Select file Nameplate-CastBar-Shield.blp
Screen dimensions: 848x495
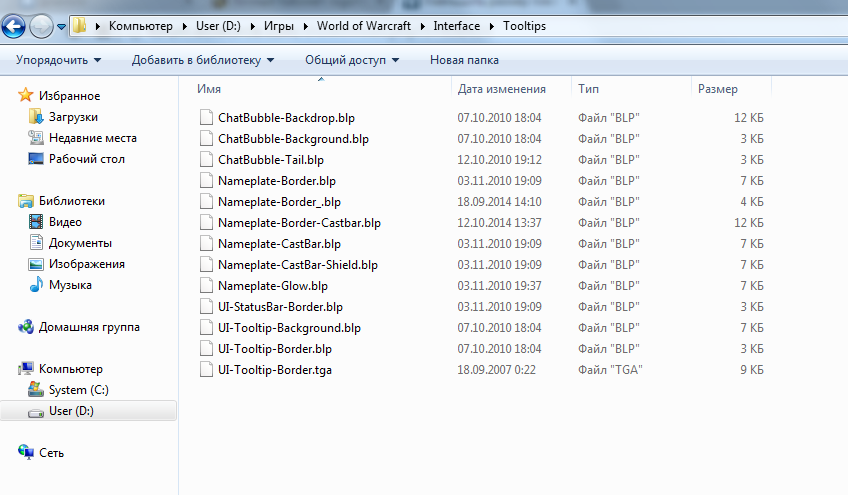tap(297, 265)
